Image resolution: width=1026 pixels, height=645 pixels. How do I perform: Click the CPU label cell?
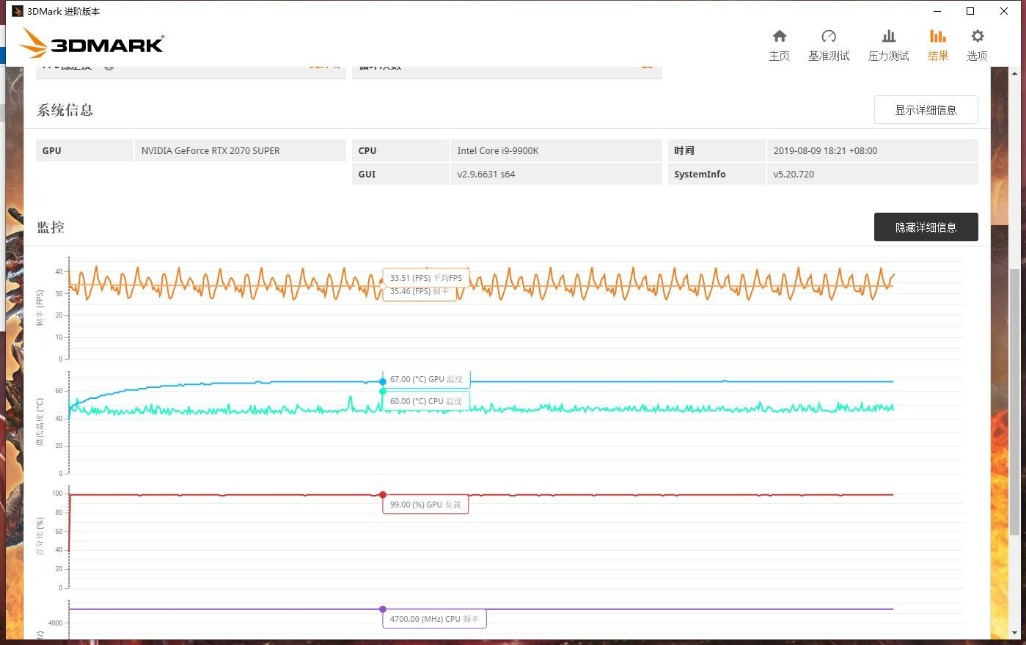point(400,150)
